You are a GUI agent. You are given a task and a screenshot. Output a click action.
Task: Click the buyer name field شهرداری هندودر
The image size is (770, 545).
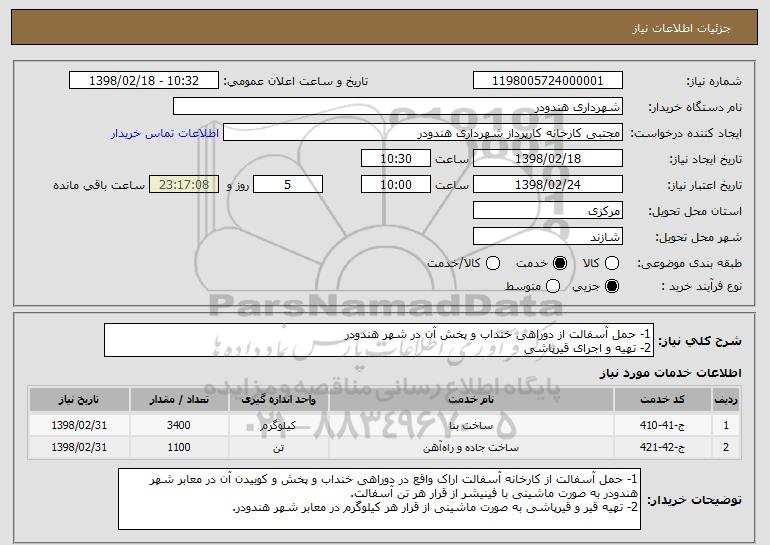point(398,107)
